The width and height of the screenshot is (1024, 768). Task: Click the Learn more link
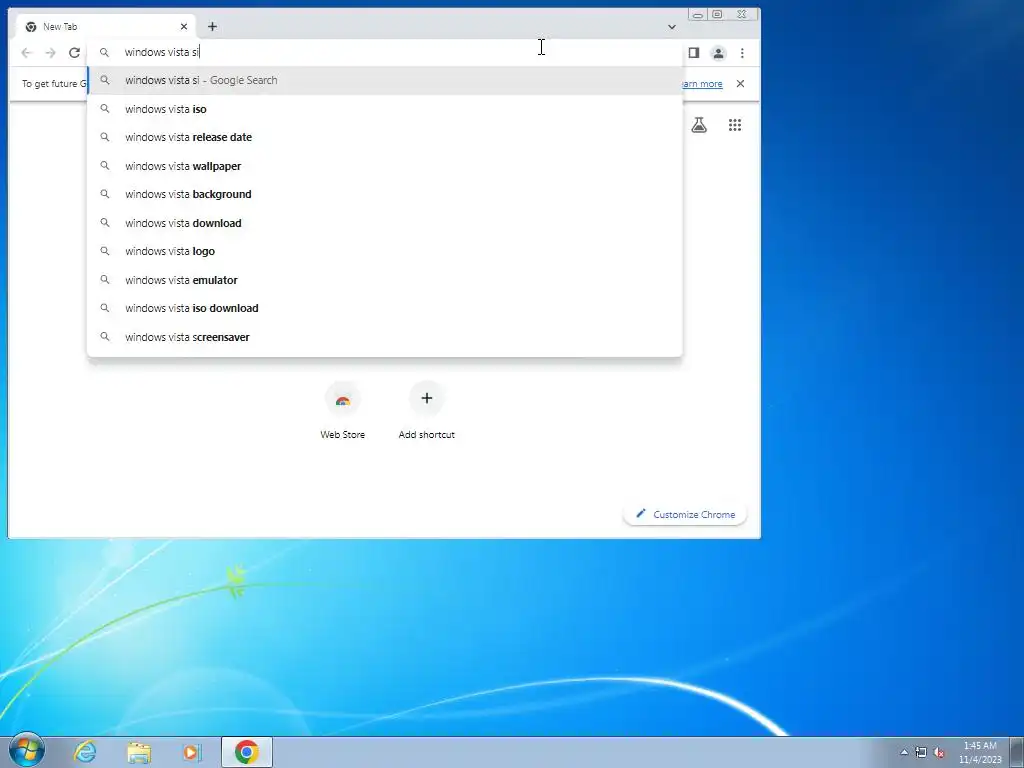click(702, 84)
